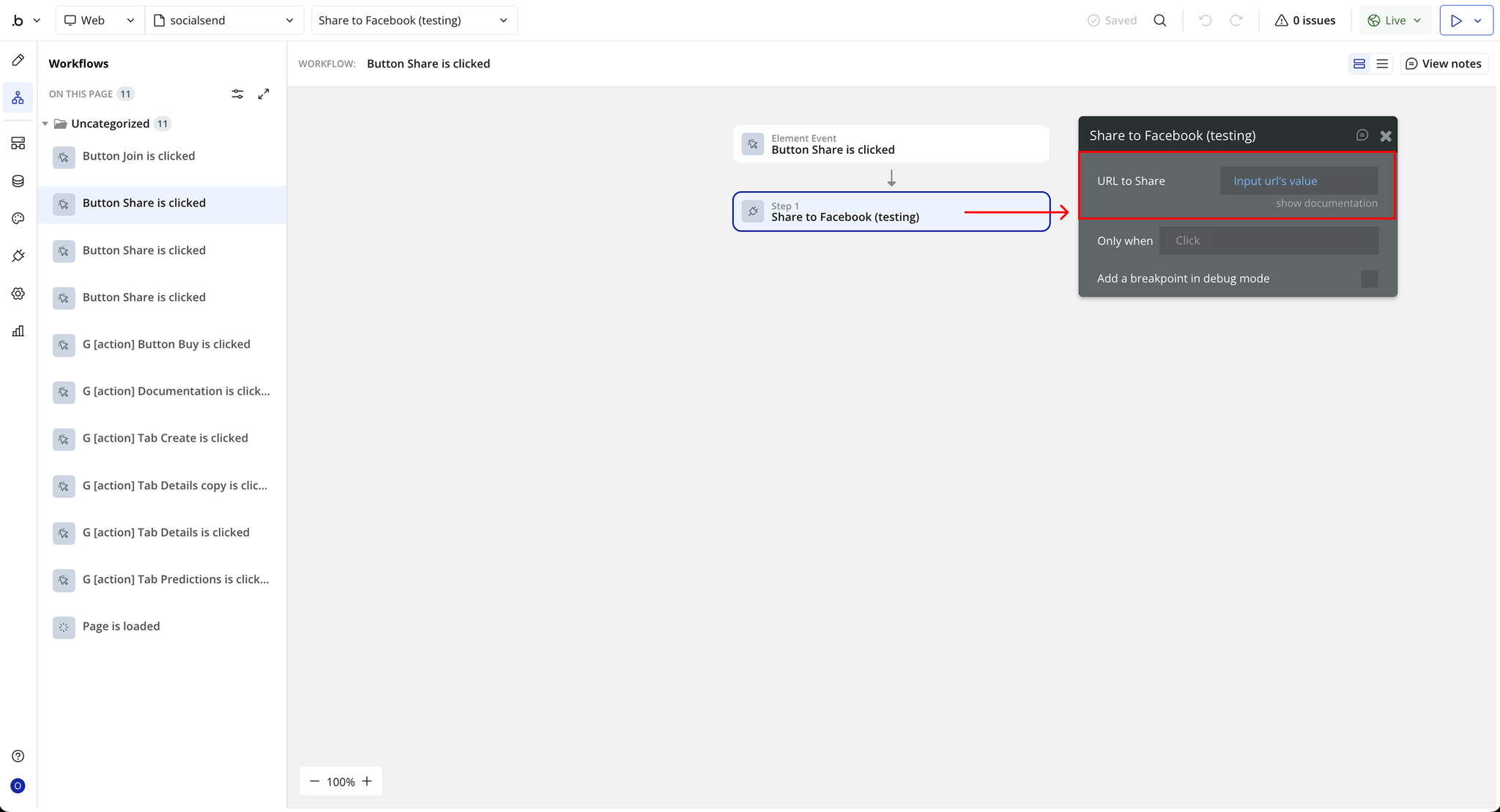The height and width of the screenshot is (812, 1500).
Task: Expand the workflows panel with arrows icon
Action: pos(264,94)
